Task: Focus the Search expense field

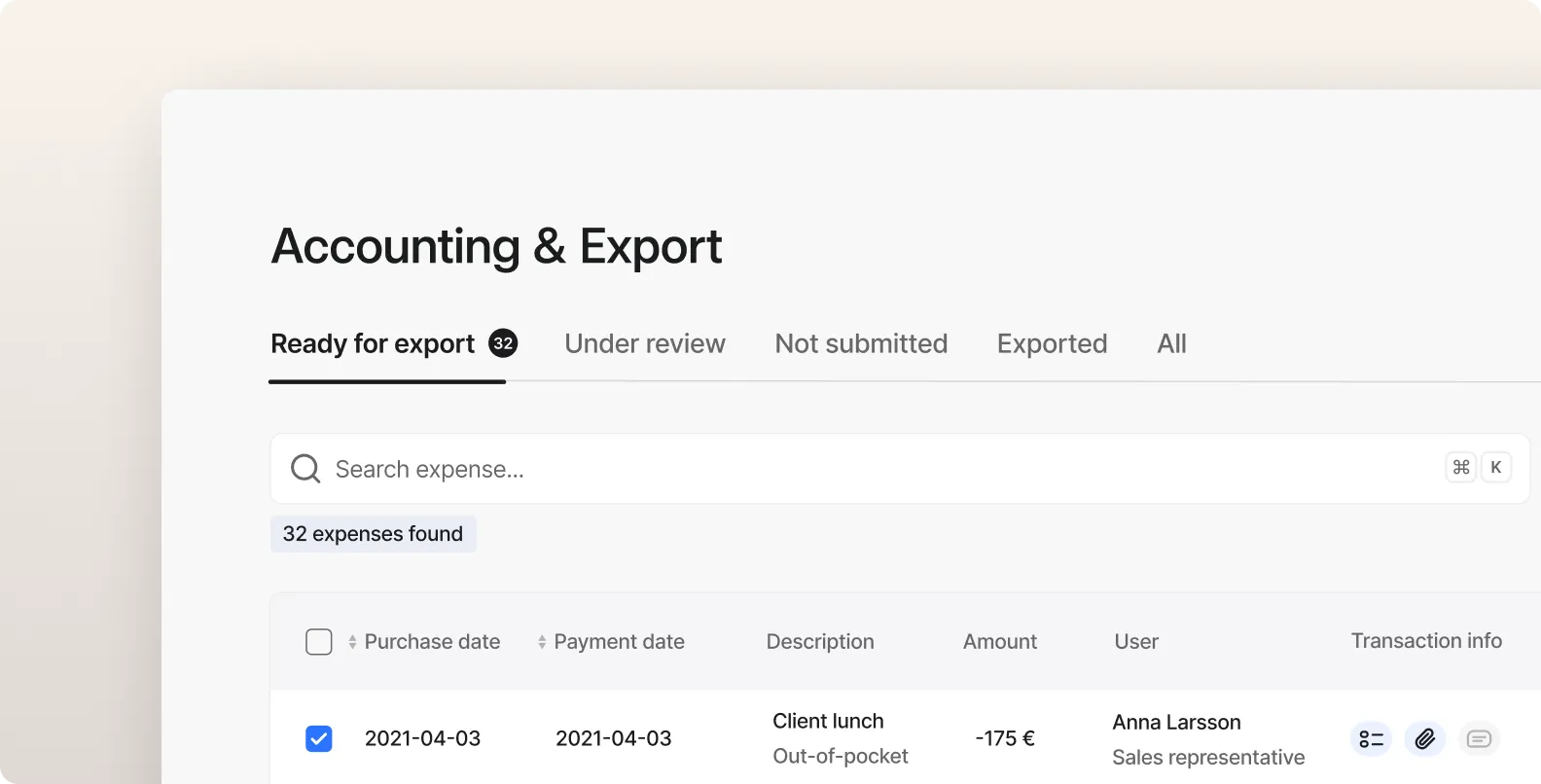Action: point(900,469)
